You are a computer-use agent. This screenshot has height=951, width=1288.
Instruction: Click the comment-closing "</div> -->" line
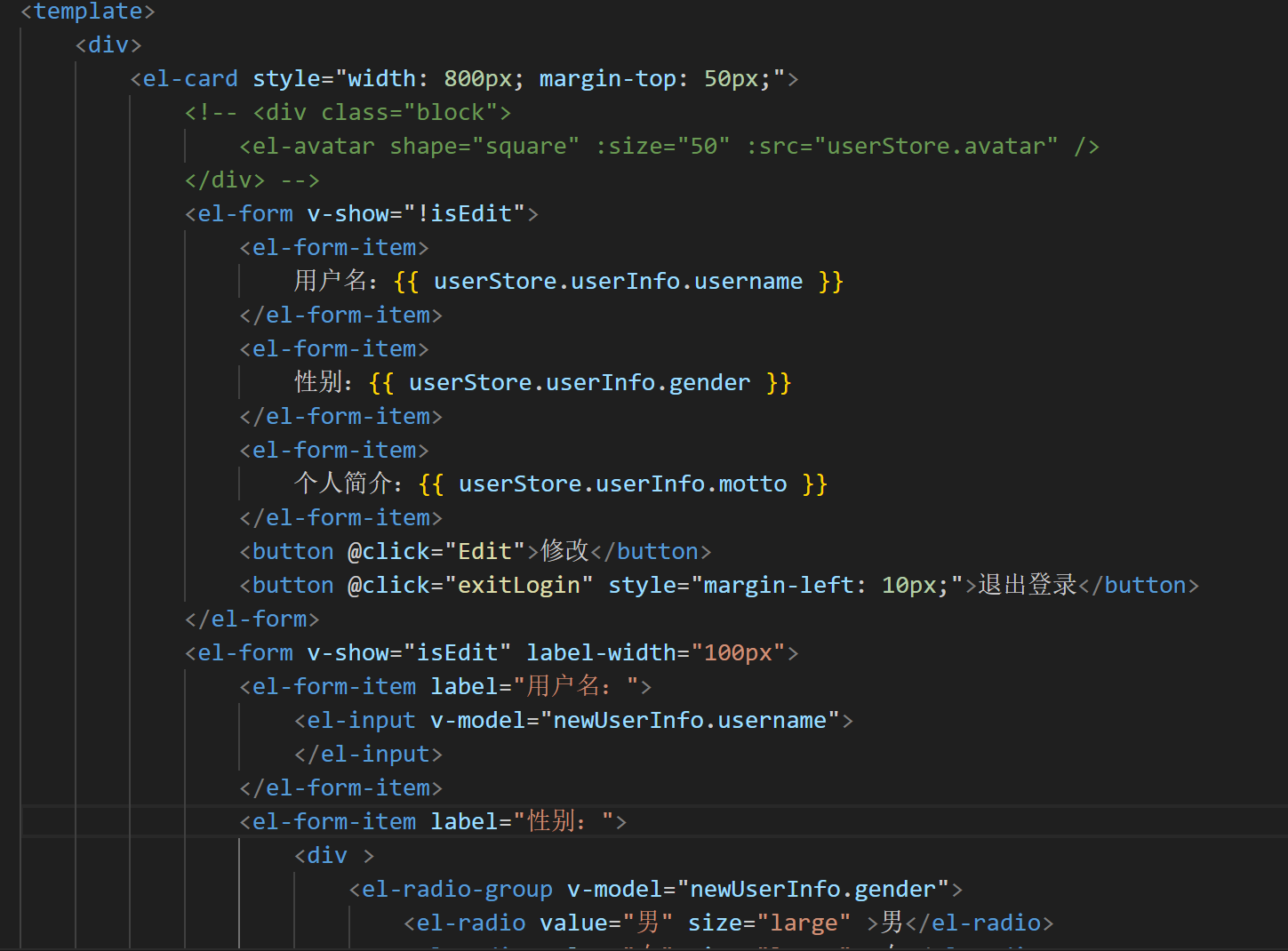(252, 180)
